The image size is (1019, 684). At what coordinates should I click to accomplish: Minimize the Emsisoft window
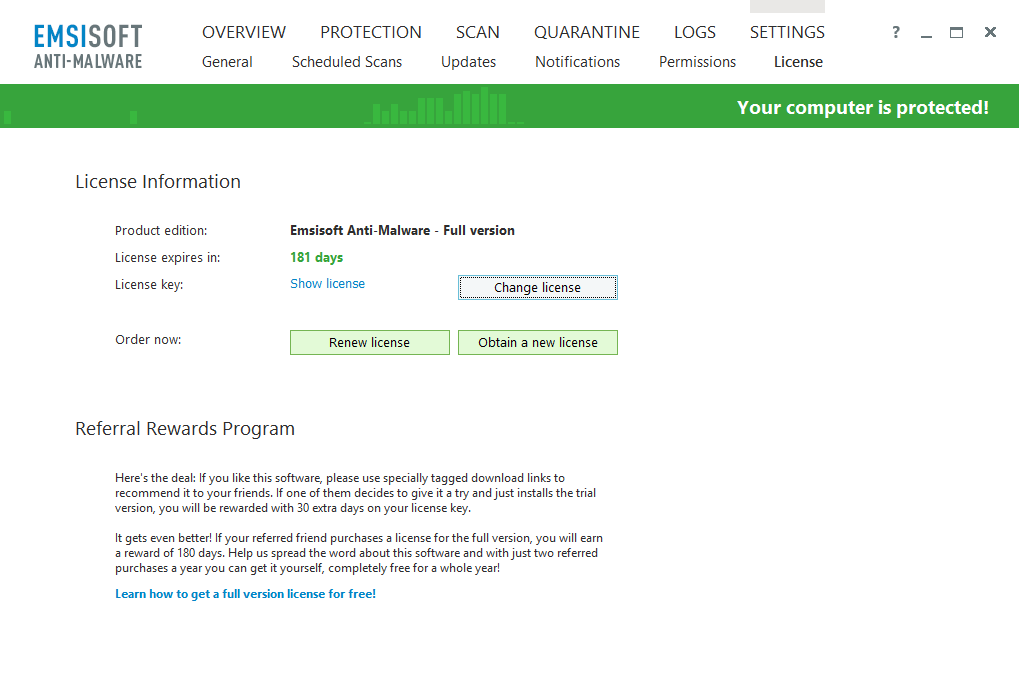pyautogui.click(x=927, y=34)
